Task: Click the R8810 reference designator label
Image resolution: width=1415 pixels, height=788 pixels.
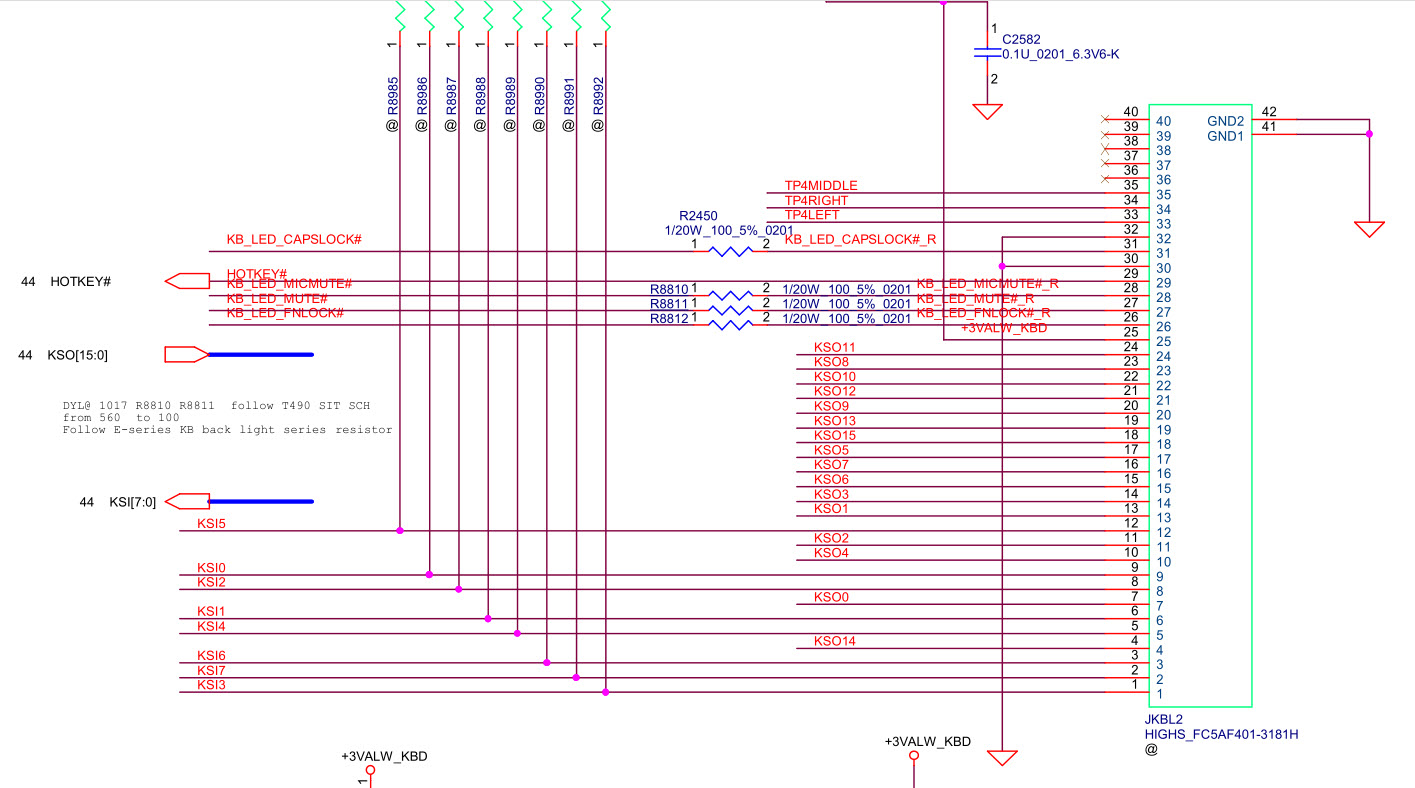Action: pyautogui.click(x=669, y=290)
